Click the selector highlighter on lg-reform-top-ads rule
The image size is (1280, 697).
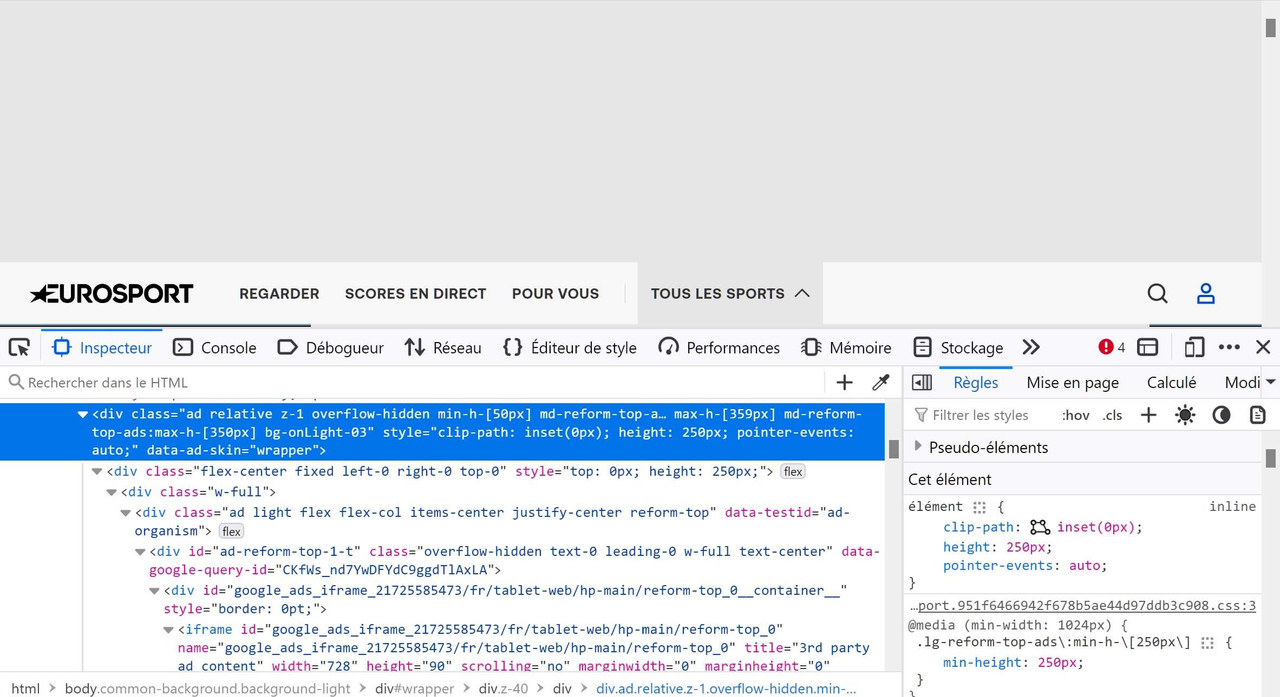1207,643
